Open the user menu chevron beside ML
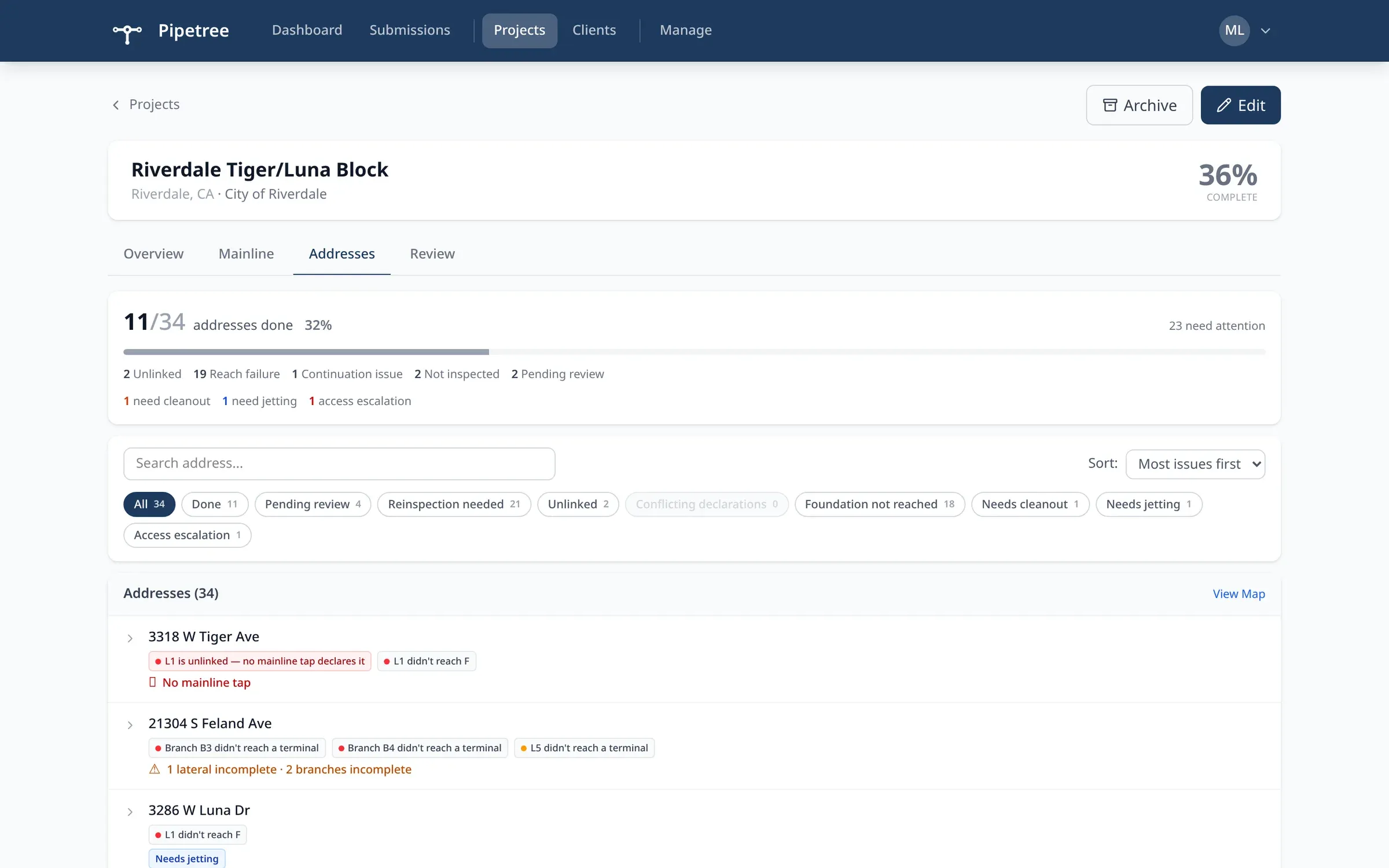Viewport: 1389px width, 868px height. tap(1266, 31)
